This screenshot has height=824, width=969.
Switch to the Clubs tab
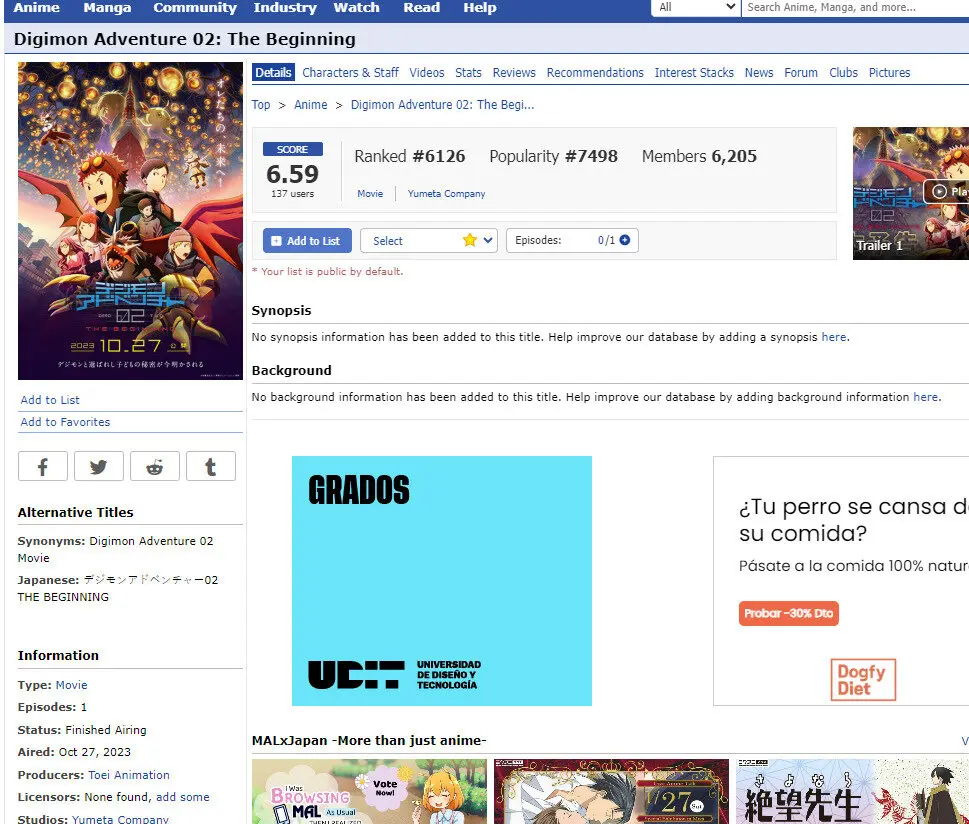coord(844,72)
